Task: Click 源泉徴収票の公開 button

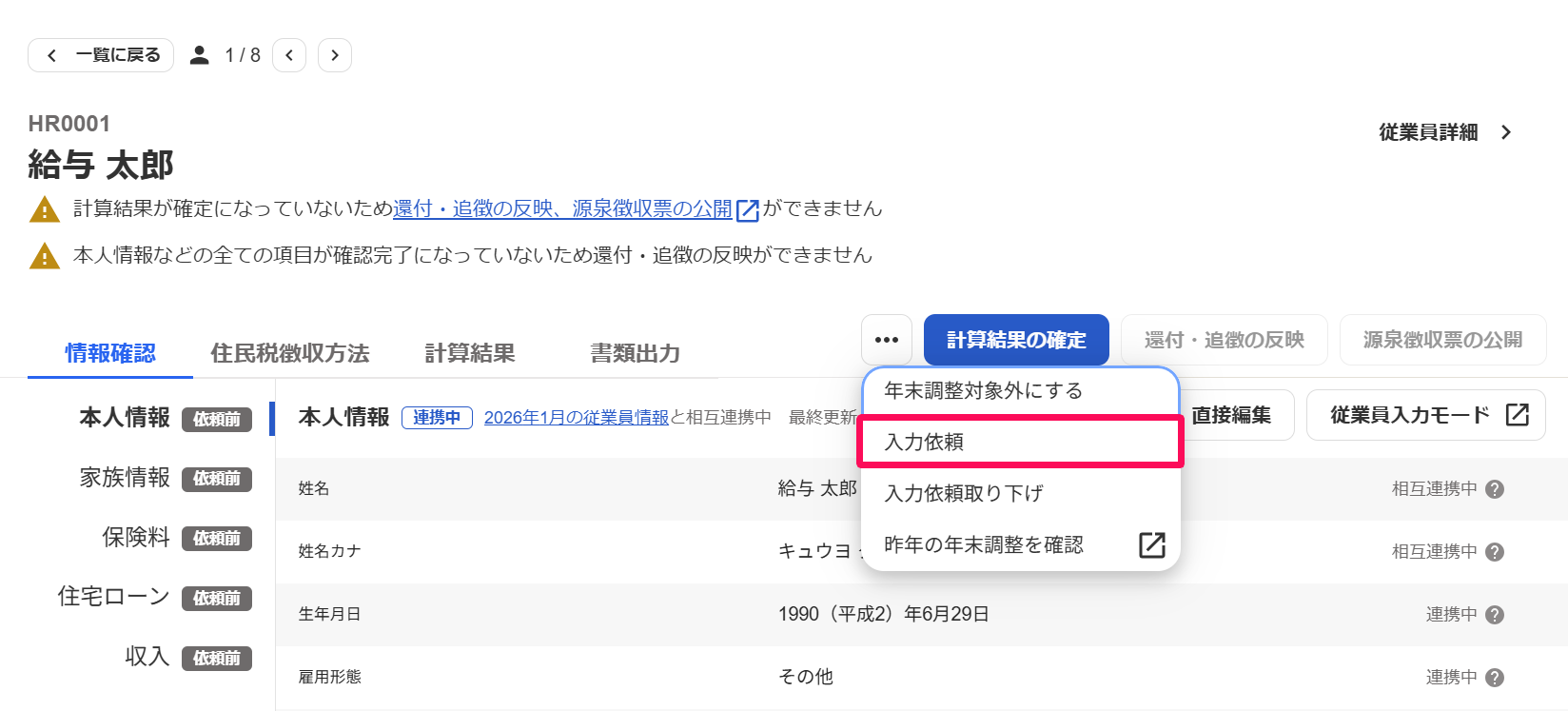Action: (x=1443, y=340)
